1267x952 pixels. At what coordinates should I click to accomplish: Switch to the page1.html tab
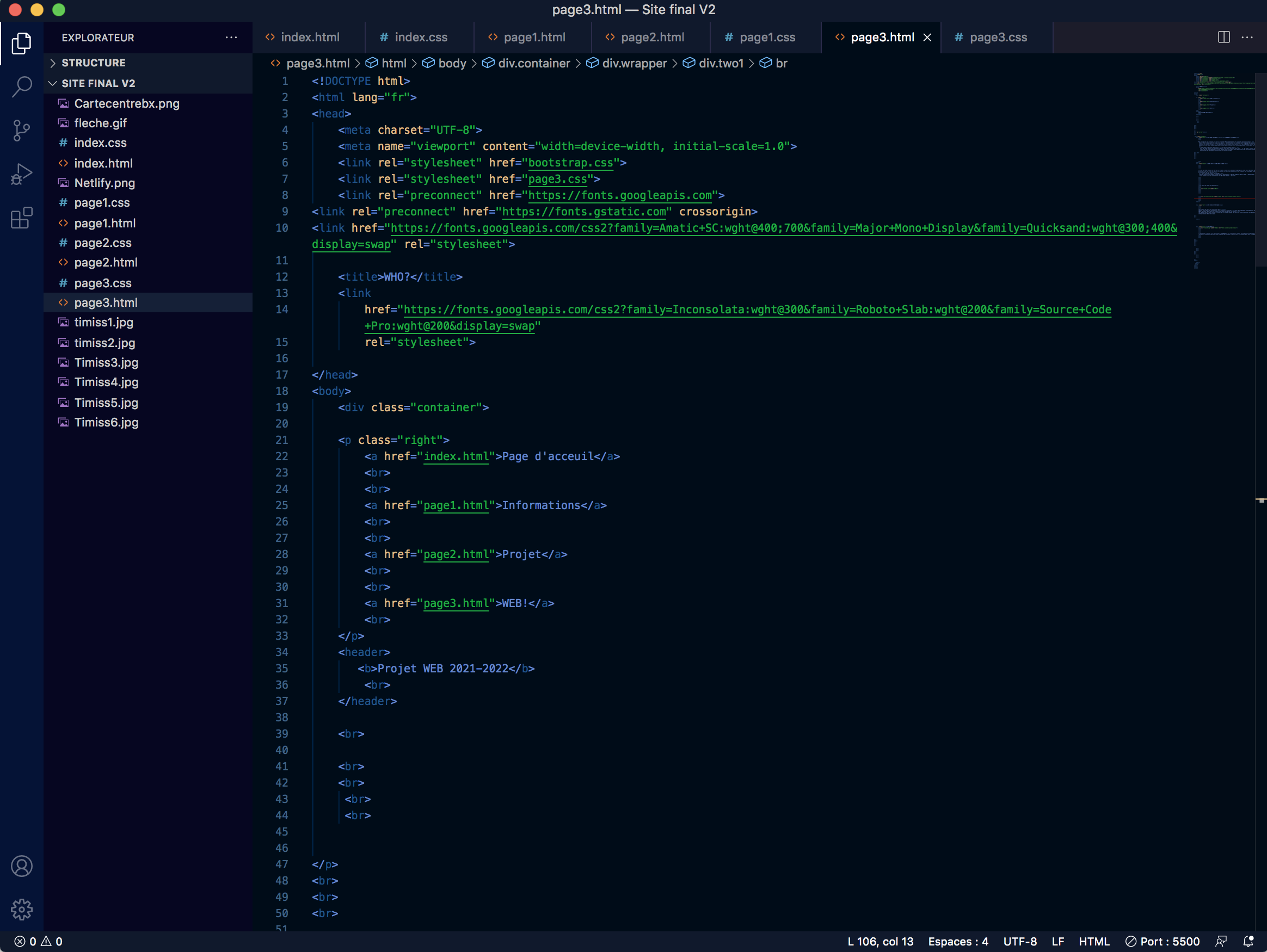click(533, 37)
